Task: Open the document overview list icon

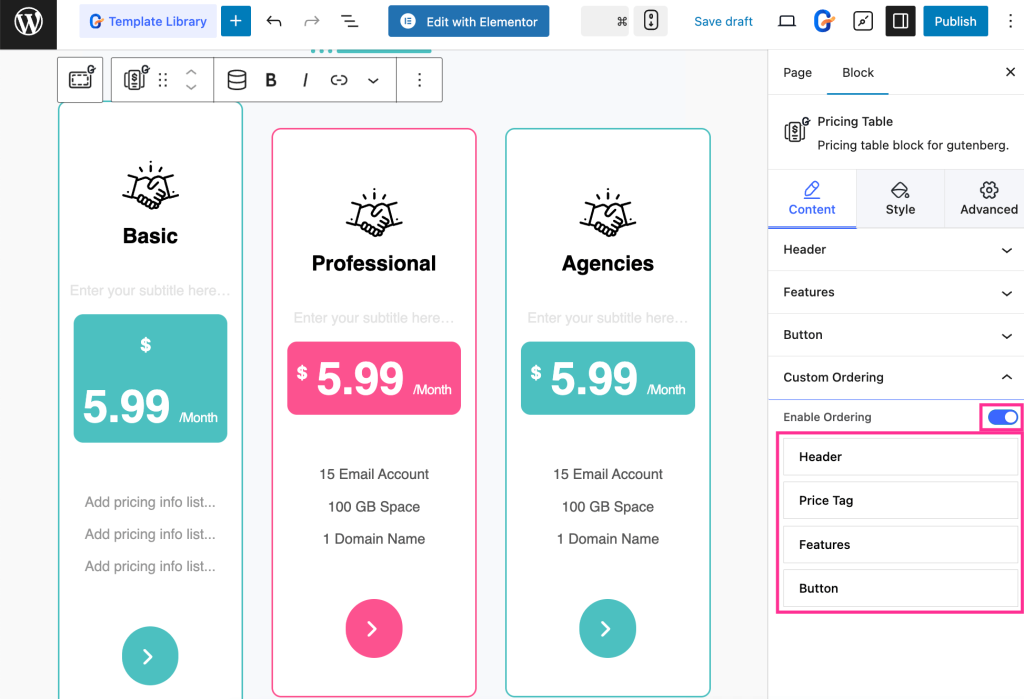Action: (350, 22)
